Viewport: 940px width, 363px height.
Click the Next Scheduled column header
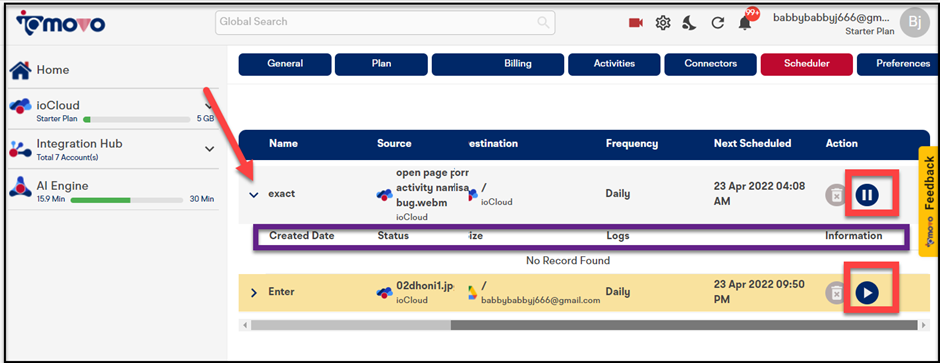tap(752, 144)
